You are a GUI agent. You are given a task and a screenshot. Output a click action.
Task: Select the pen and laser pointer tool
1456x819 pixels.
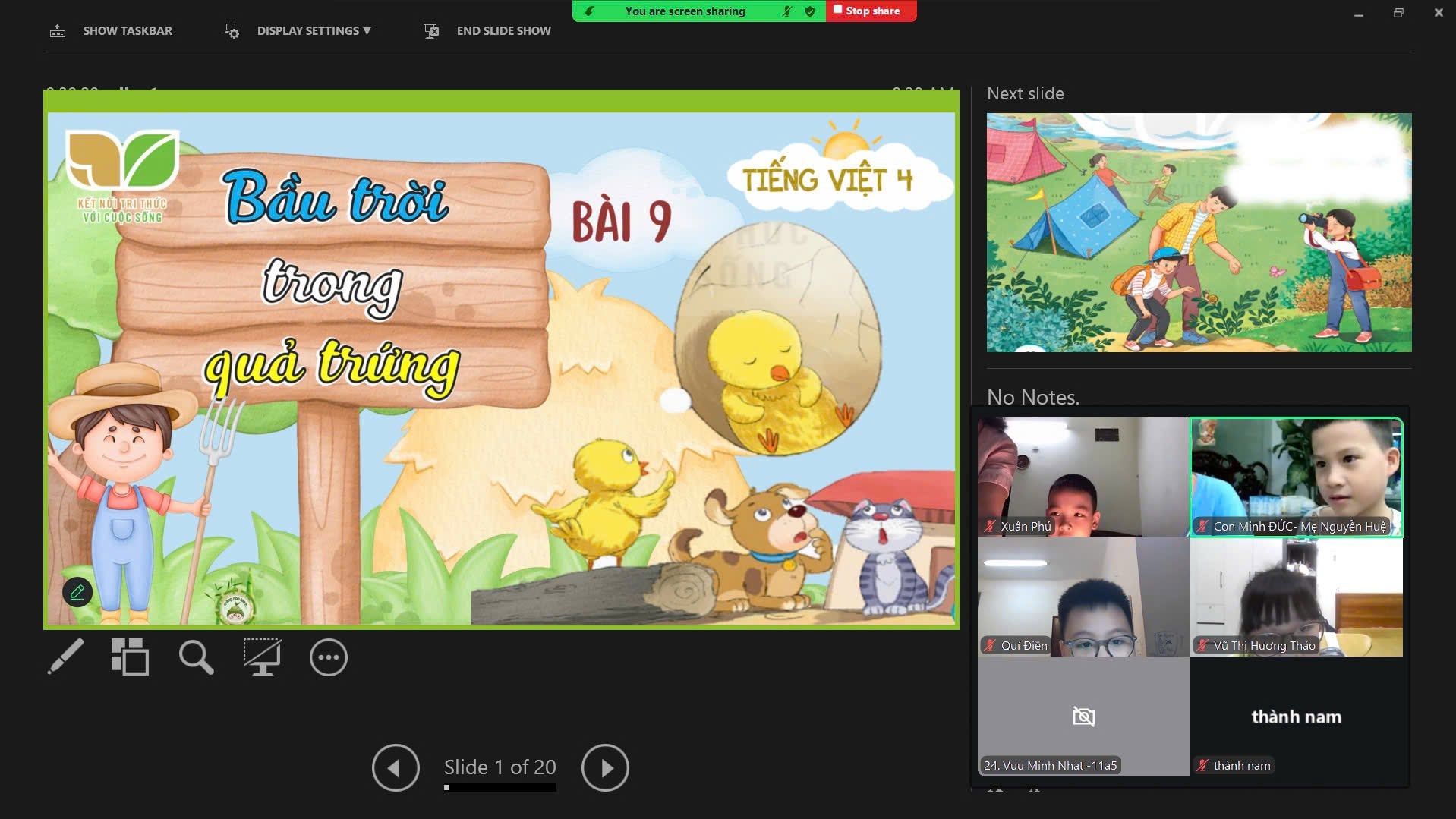[65, 657]
